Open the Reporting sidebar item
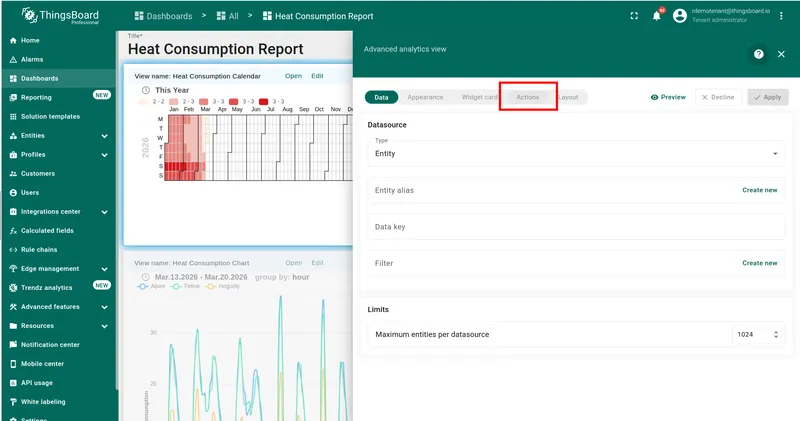This screenshot has height=421, width=800. coord(58,97)
